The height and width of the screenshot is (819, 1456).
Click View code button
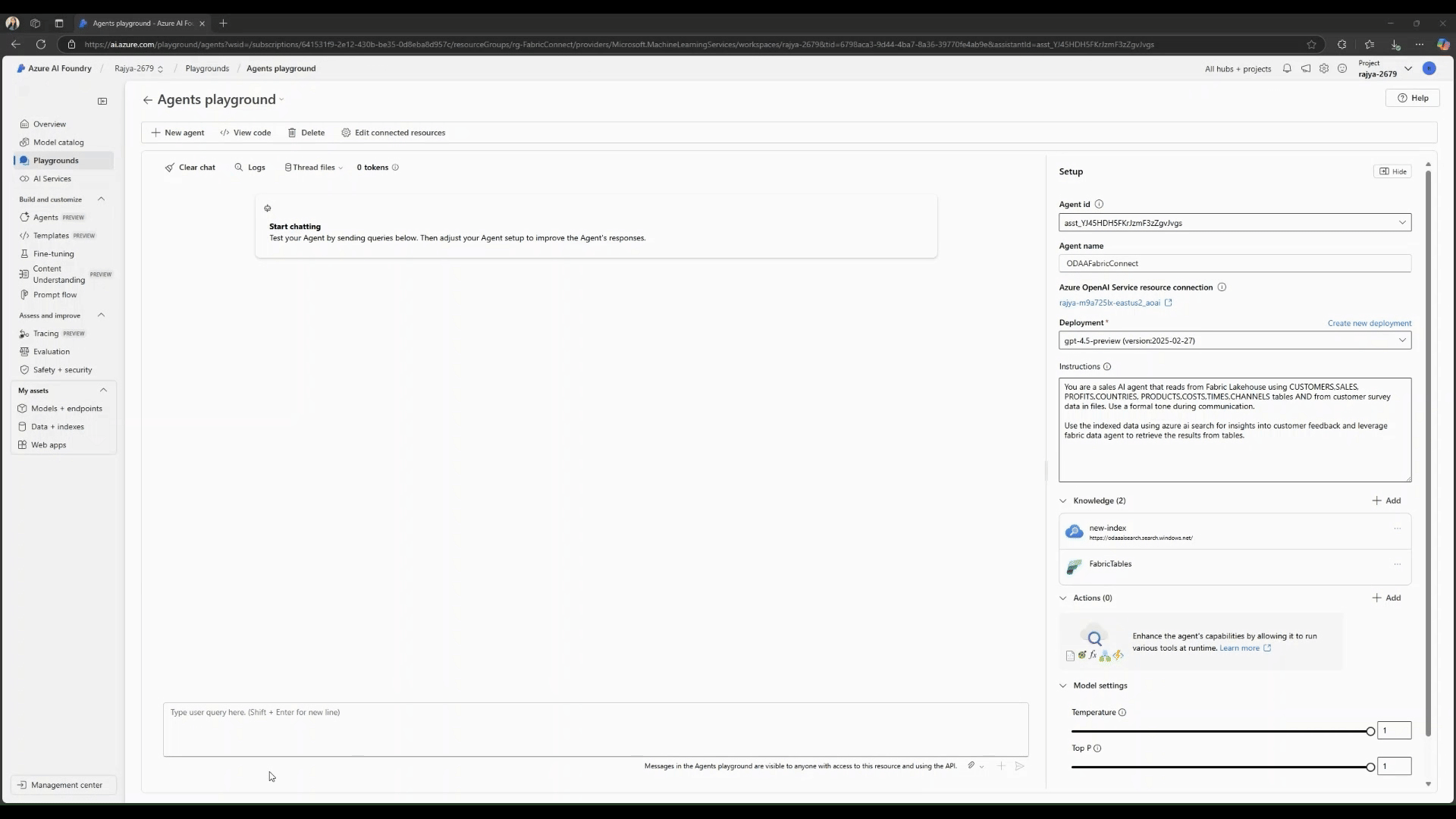point(246,133)
